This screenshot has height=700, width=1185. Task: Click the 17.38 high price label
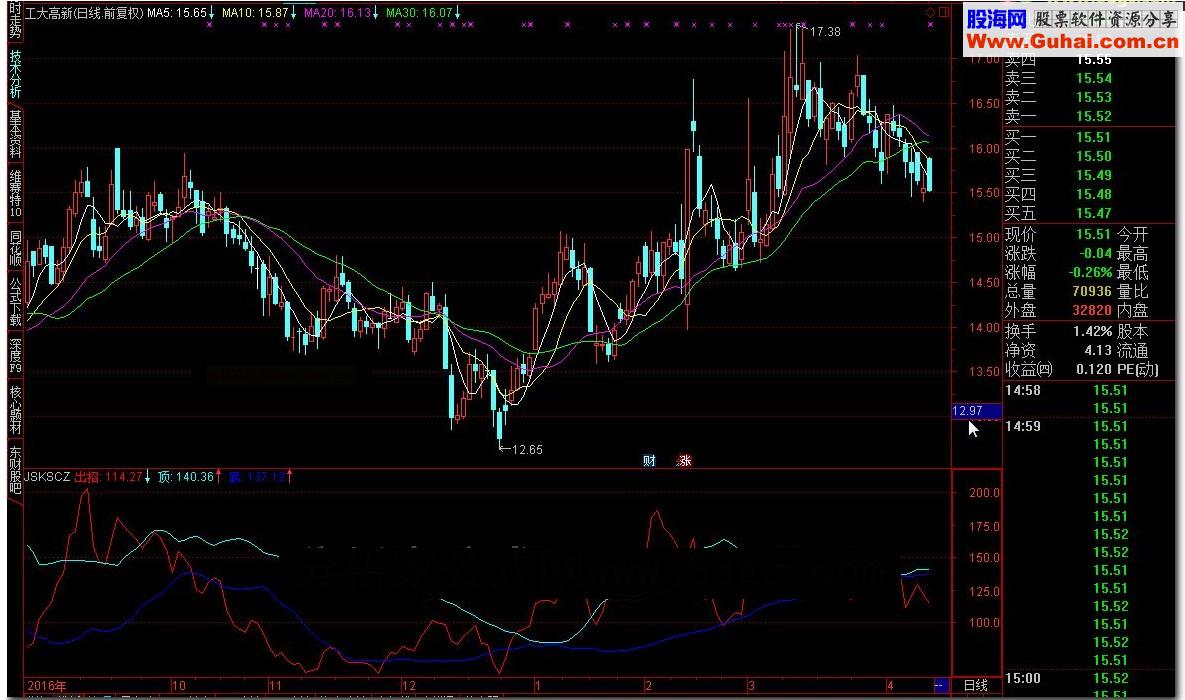825,32
